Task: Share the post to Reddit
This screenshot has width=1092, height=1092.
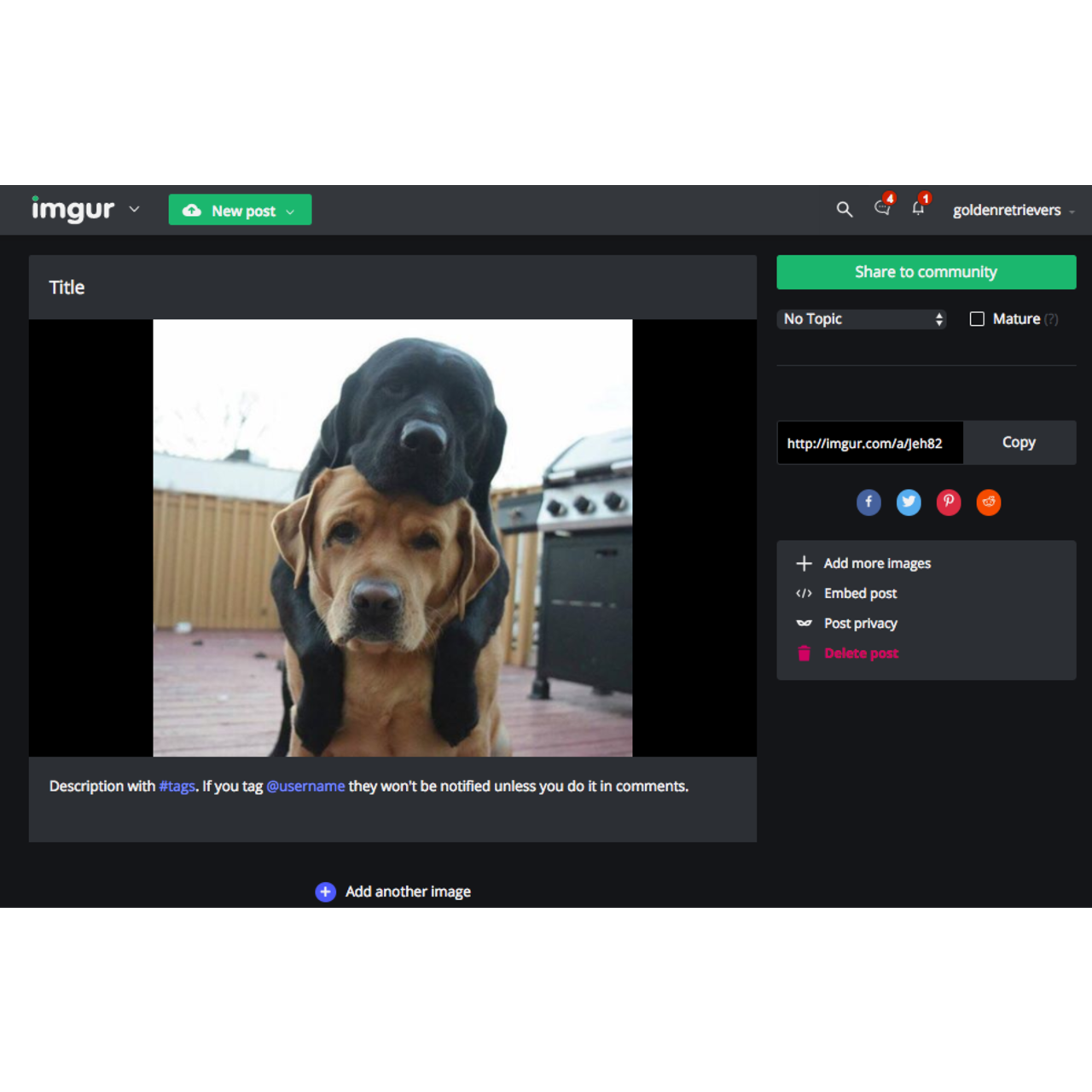Action: [x=988, y=502]
